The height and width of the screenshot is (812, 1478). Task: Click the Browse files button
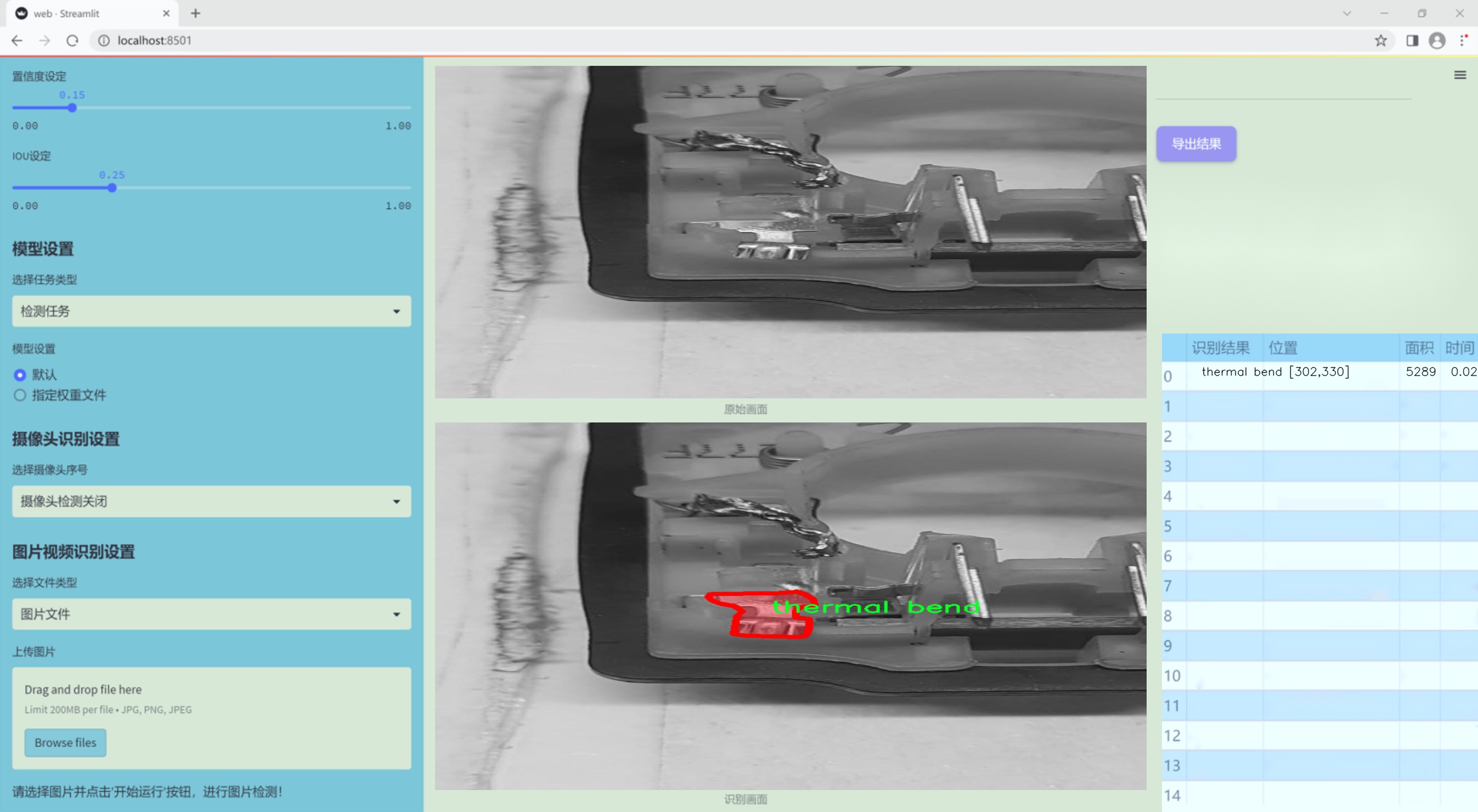[65, 742]
